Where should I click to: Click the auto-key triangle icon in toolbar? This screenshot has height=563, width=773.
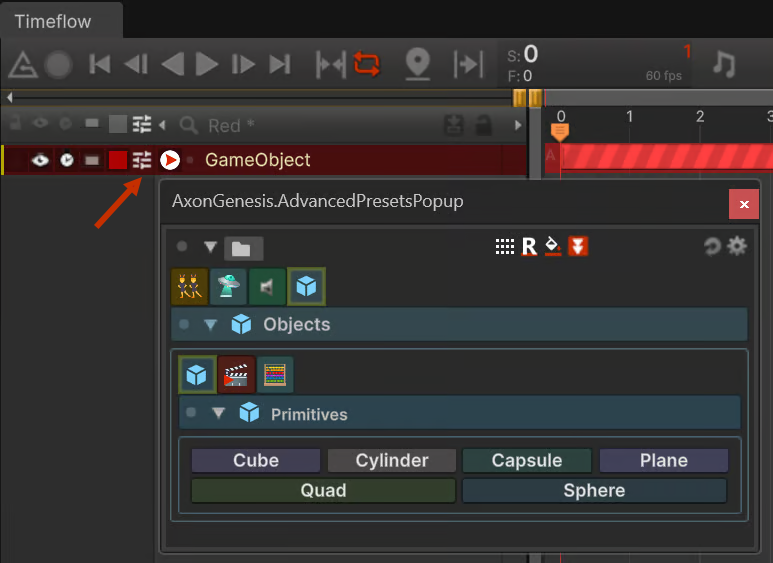click(23, 65)
